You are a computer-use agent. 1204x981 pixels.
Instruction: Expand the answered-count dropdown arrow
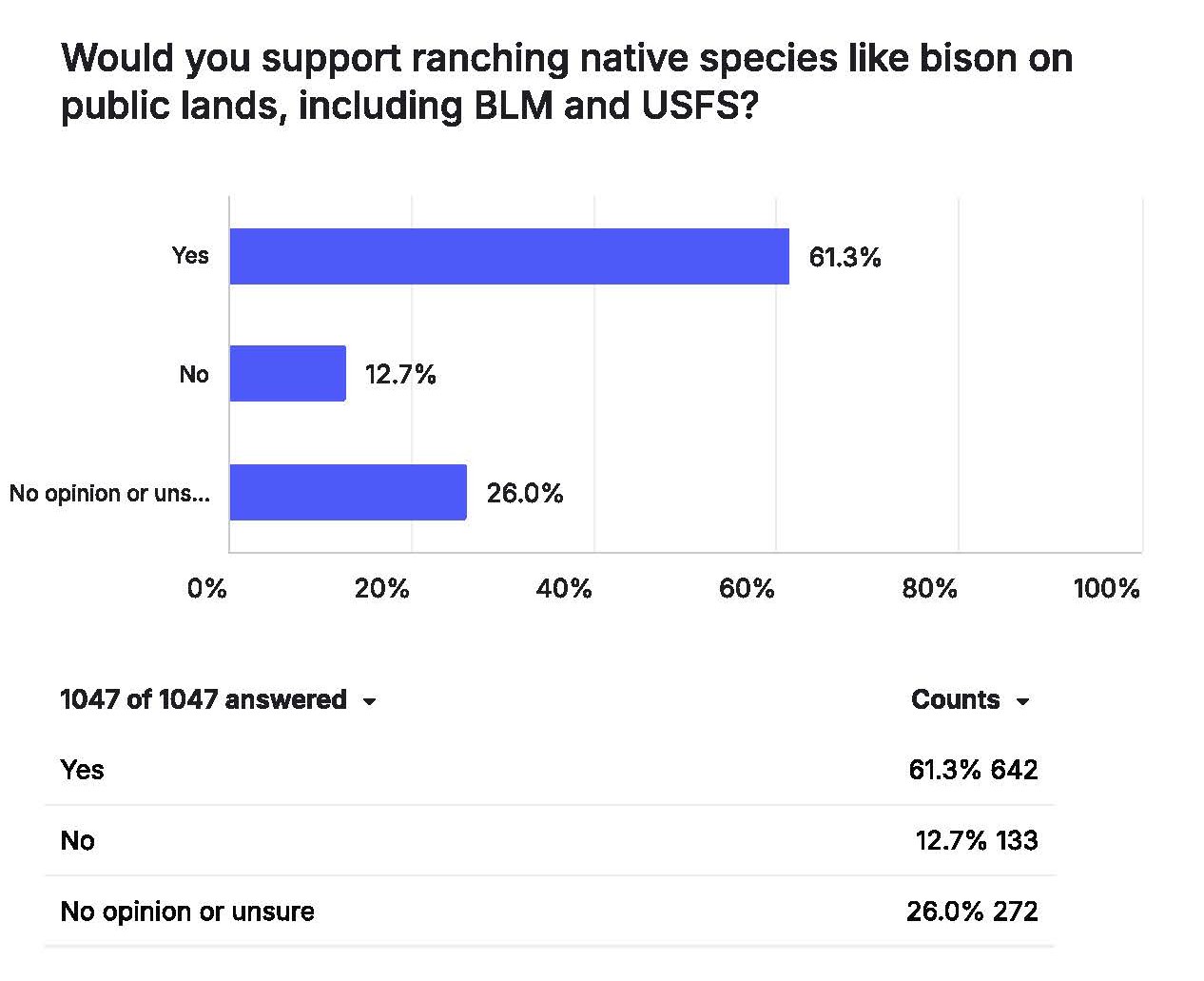click(370, 701)
